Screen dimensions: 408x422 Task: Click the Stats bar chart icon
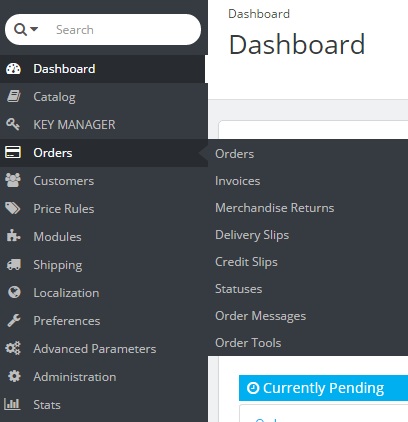[x=12, y=404]
